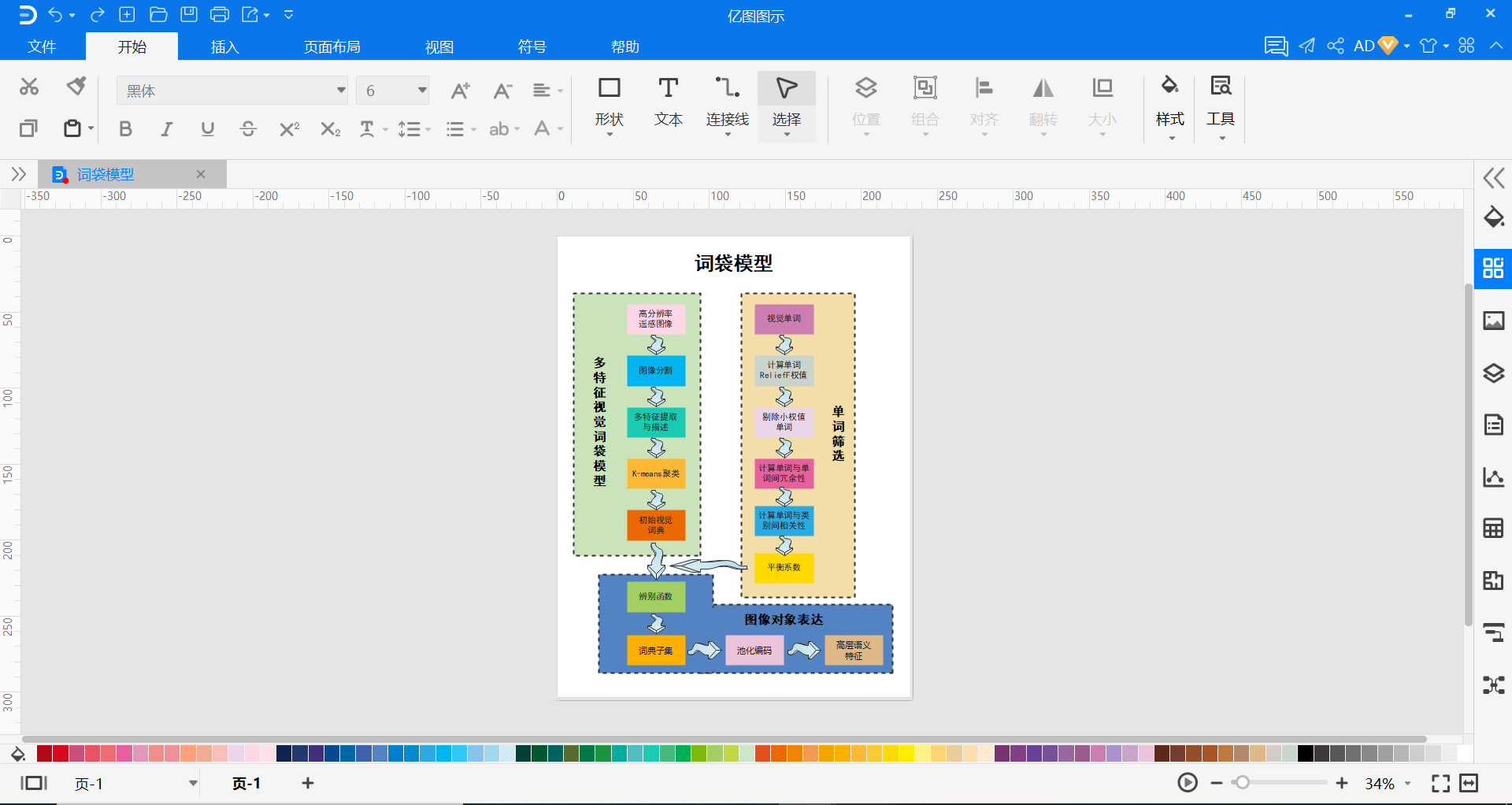
Task: Click the Format Painter brush icon
Action: click(76, 86)
